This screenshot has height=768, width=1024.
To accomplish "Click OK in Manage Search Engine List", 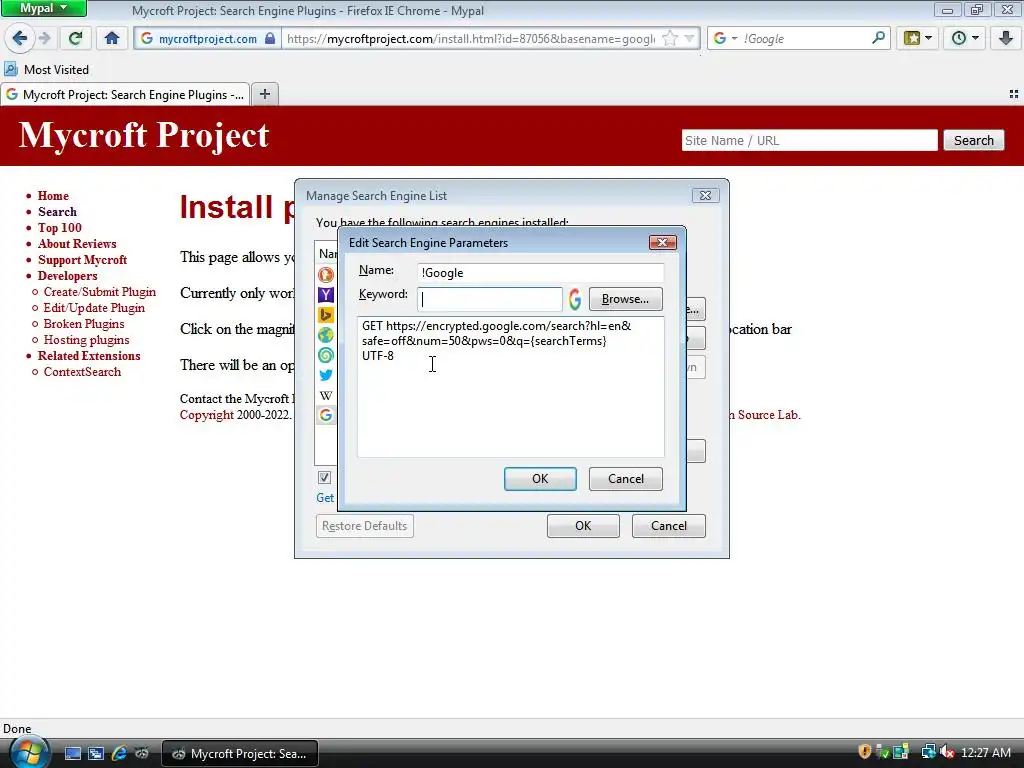I will (x=583, y=526).
